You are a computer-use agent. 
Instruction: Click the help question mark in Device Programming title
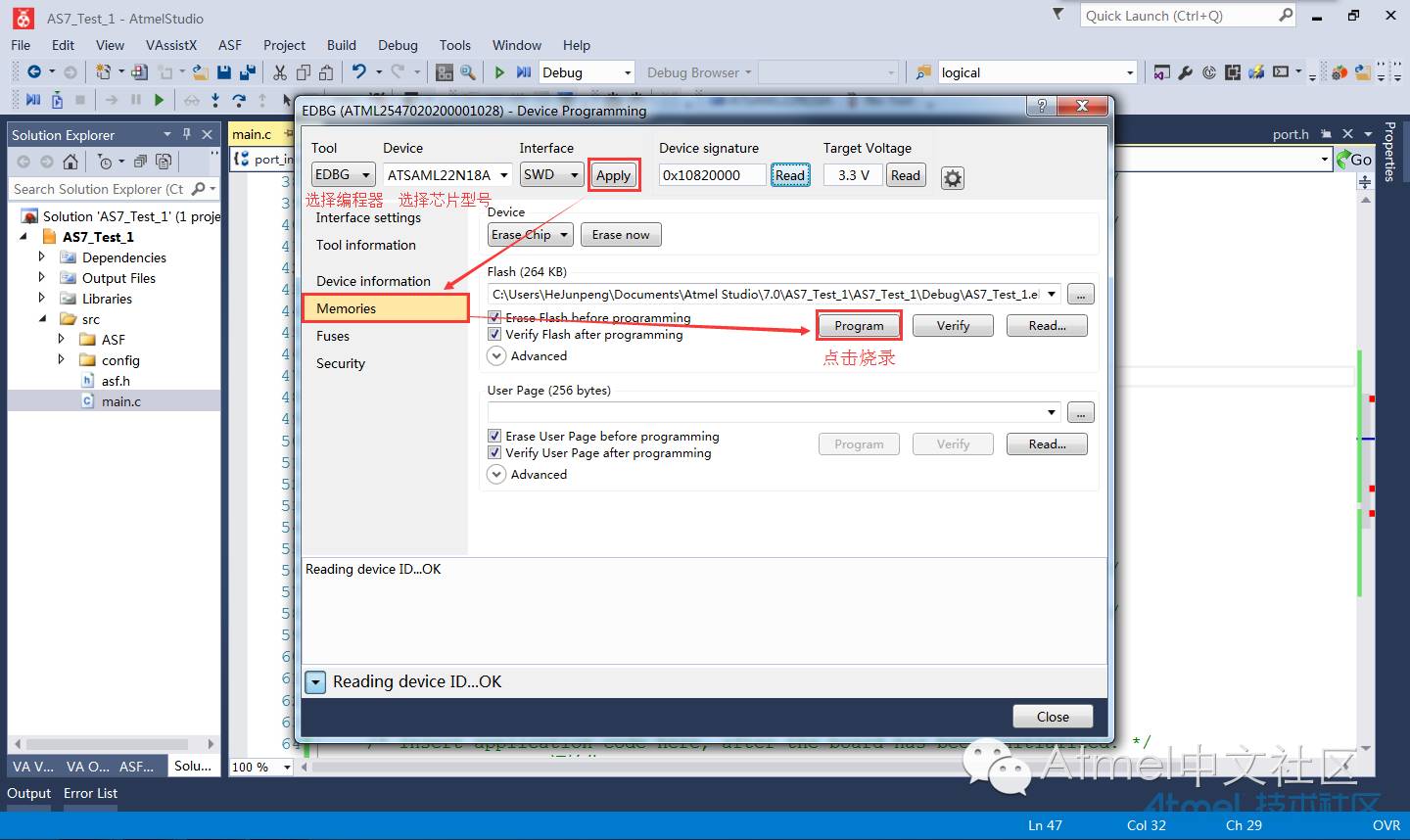tap(1042, 106)
